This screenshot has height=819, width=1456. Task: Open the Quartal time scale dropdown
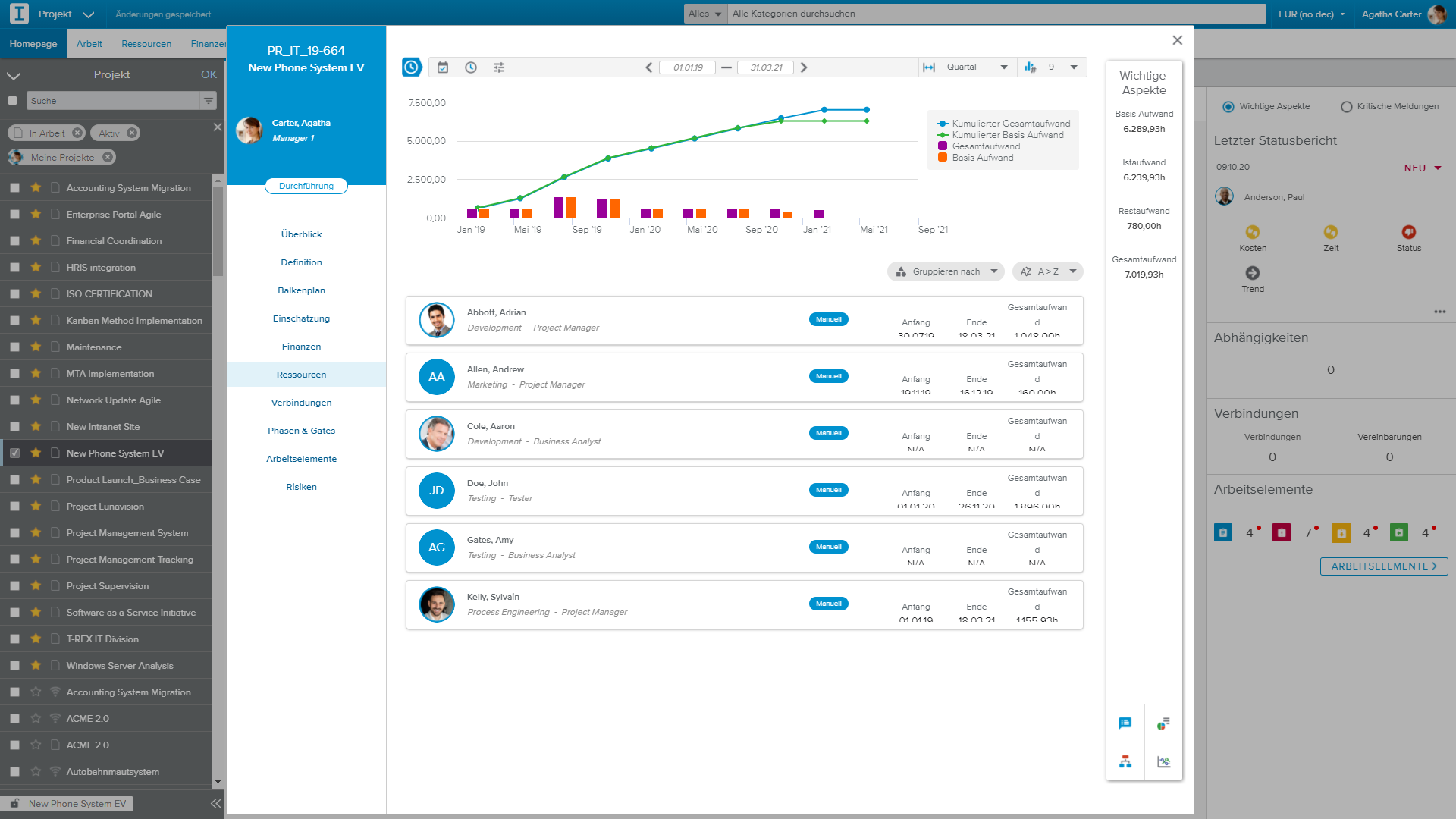coord(978,67)
